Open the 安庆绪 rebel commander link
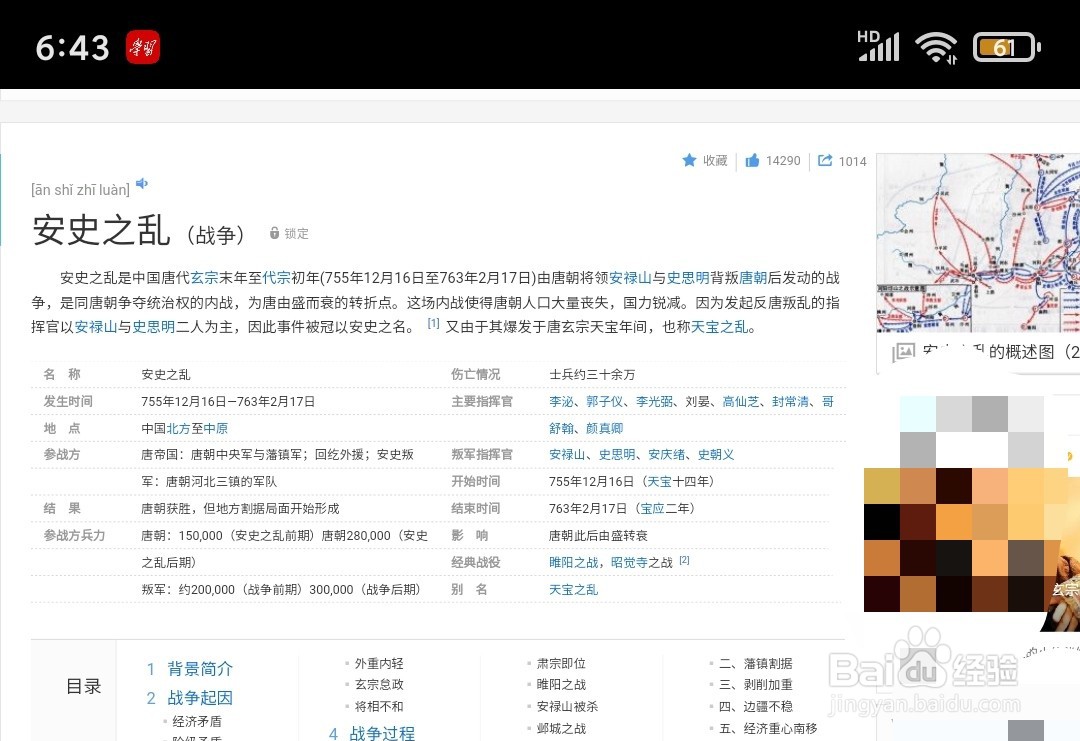This screenshot has width=1080, height=741. click(x=667, y=455)
